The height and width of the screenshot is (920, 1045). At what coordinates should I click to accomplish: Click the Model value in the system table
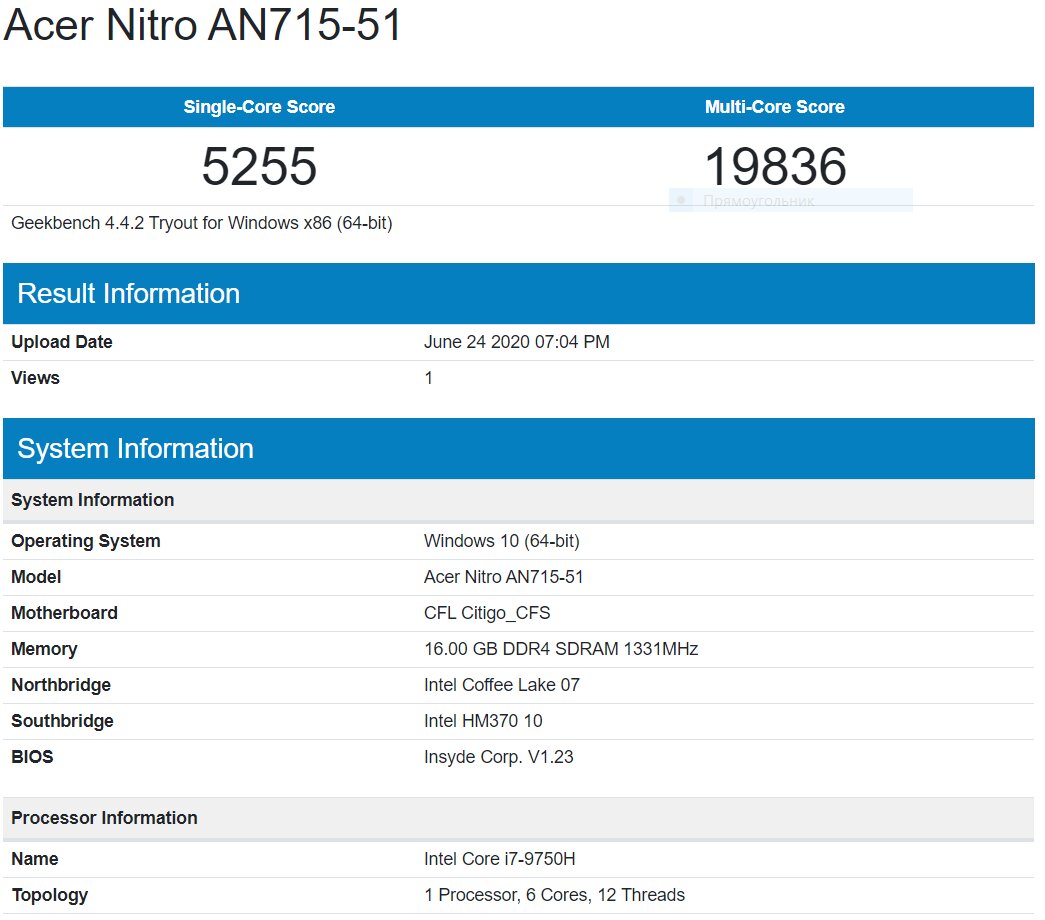503,577
